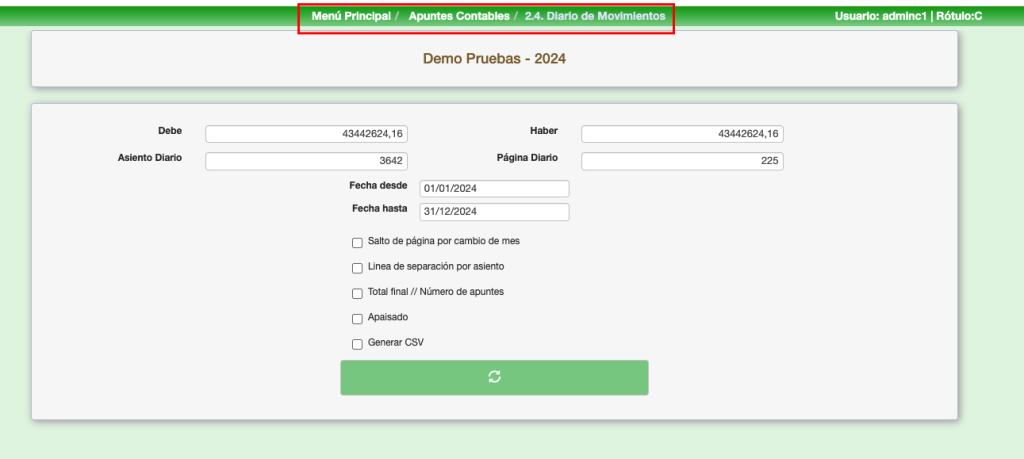1024x459 pixels.
Task: Toggle Total final // Número de apuntes
Action: (x=357, y=293)
